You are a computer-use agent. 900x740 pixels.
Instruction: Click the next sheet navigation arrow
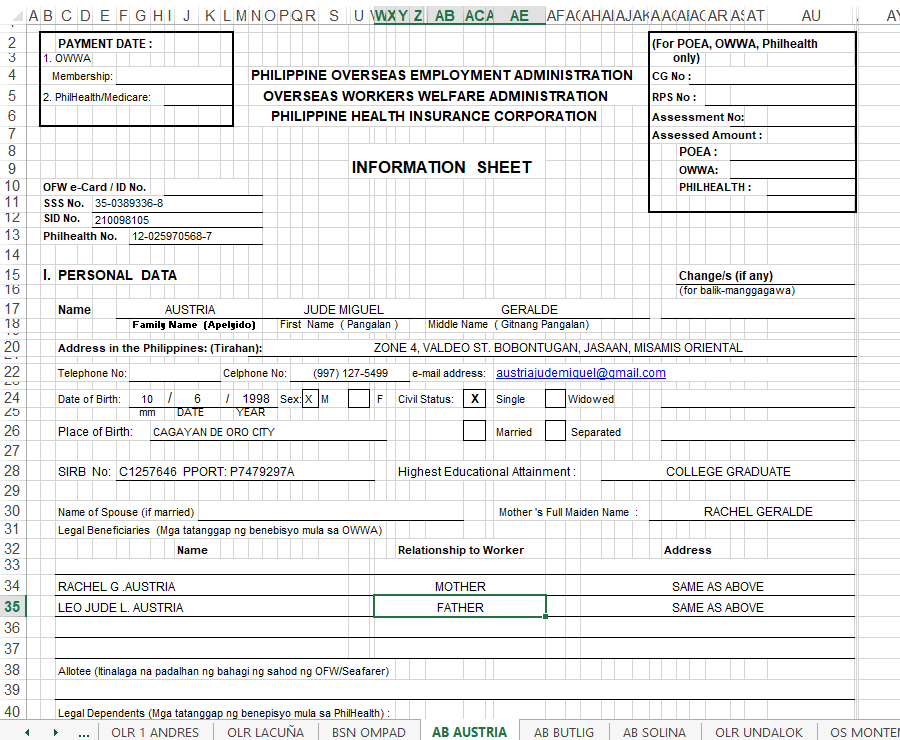[56, 732]
